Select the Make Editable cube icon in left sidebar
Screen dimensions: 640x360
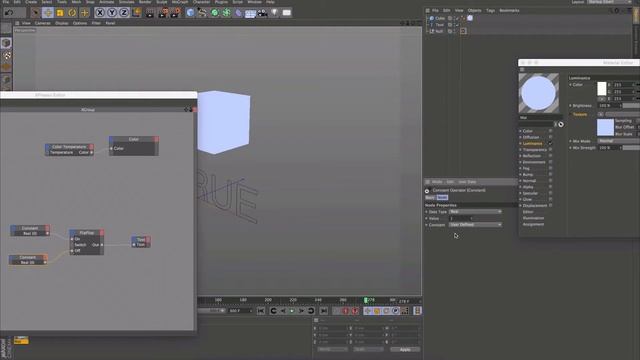(6, 43)
